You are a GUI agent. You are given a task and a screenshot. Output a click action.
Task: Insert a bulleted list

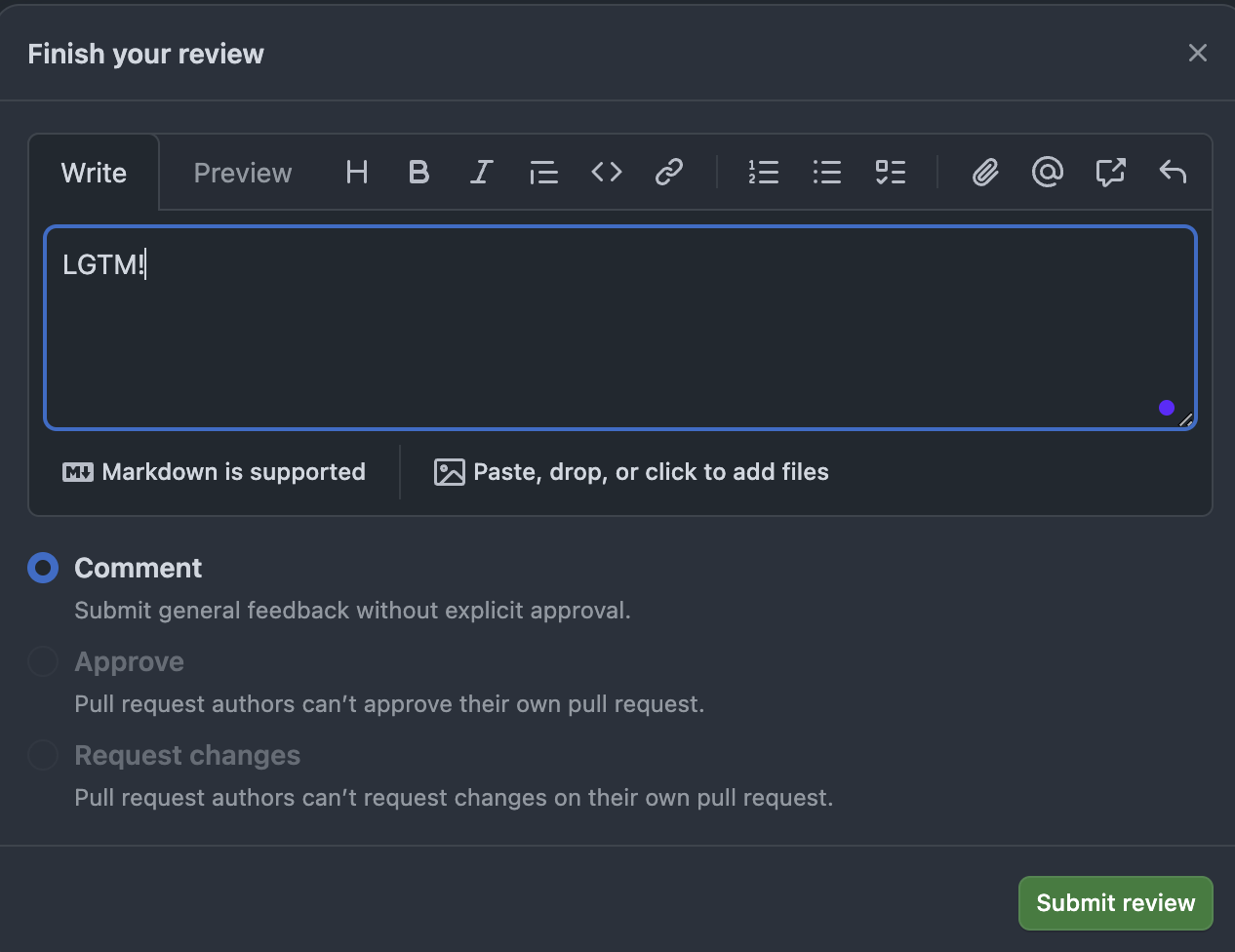(826, 173)
